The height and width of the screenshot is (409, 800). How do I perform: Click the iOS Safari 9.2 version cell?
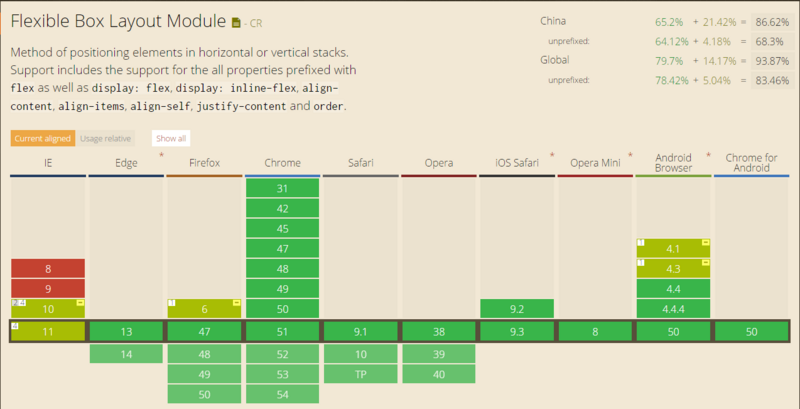(x=517, y=309)
